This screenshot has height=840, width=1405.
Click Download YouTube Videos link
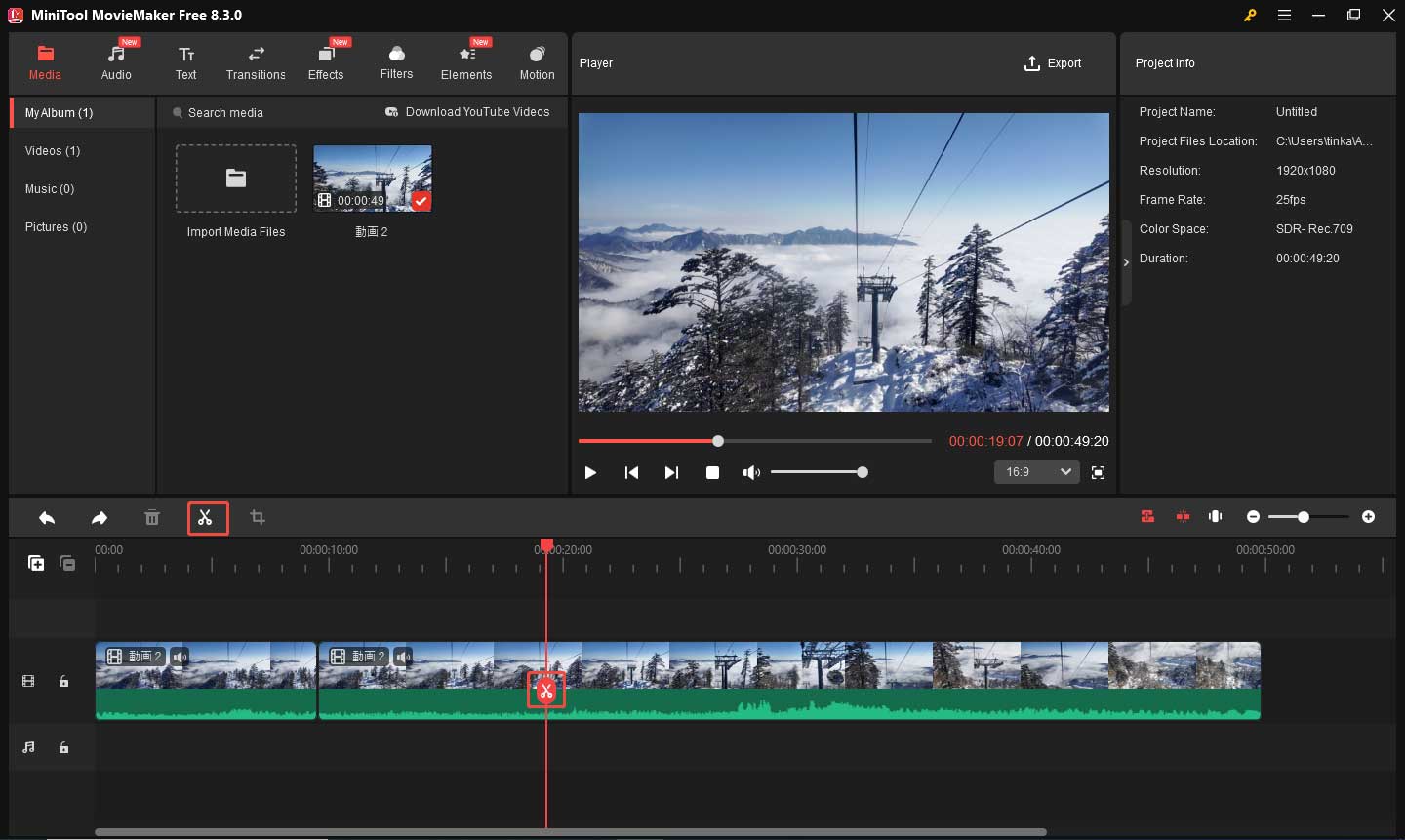tap(467, 112)
